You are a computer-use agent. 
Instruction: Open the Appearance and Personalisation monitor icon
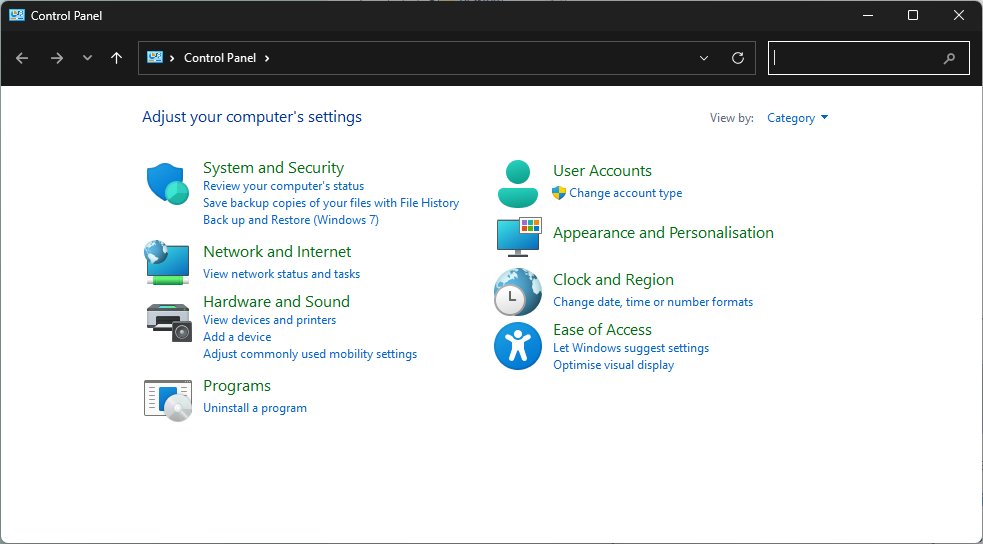pyautogui.click(x=519, y=237)
